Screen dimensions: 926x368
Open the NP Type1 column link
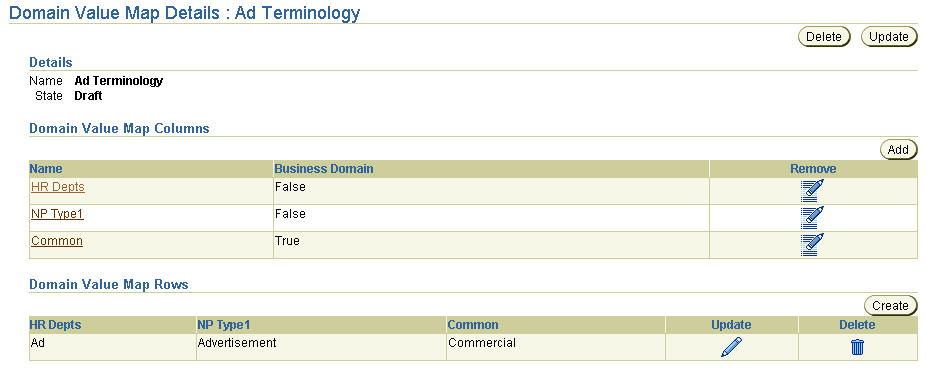tap(57, 214)
